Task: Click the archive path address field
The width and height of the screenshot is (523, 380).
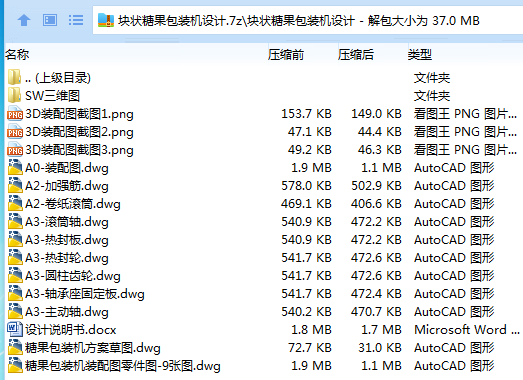Action: click(308, 20)
